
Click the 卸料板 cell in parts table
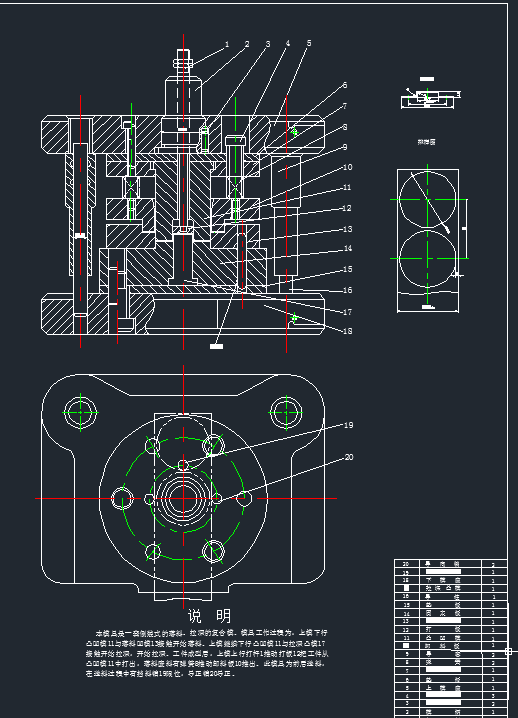(442, 646)
